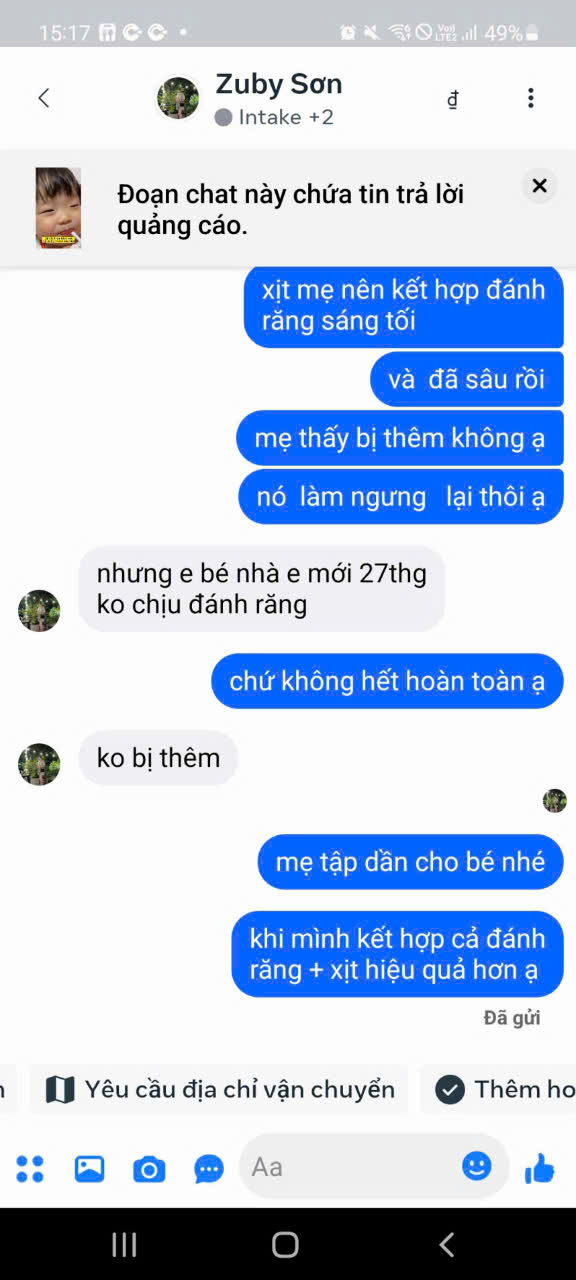Open the Zuby Sơn contact name

pyautogui.click(x=279, y=84)
